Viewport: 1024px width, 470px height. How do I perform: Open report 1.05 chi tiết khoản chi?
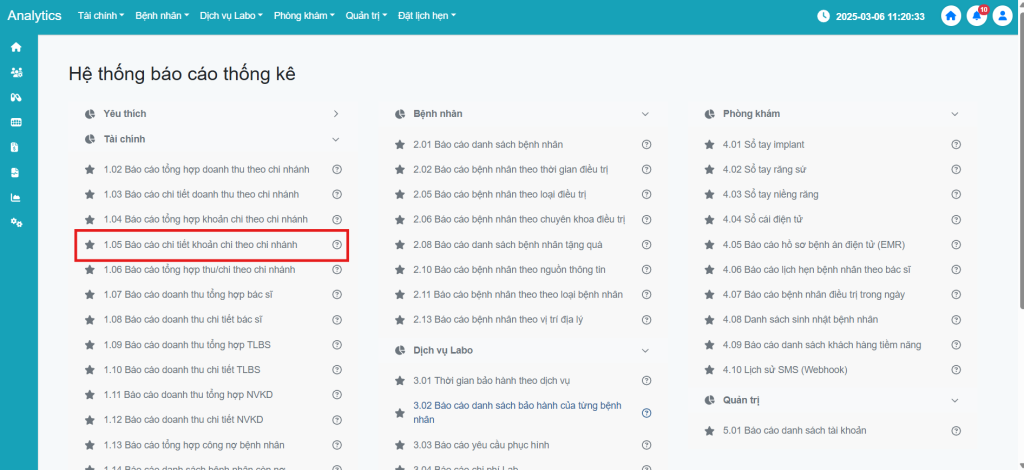click(x=214, y=244)
